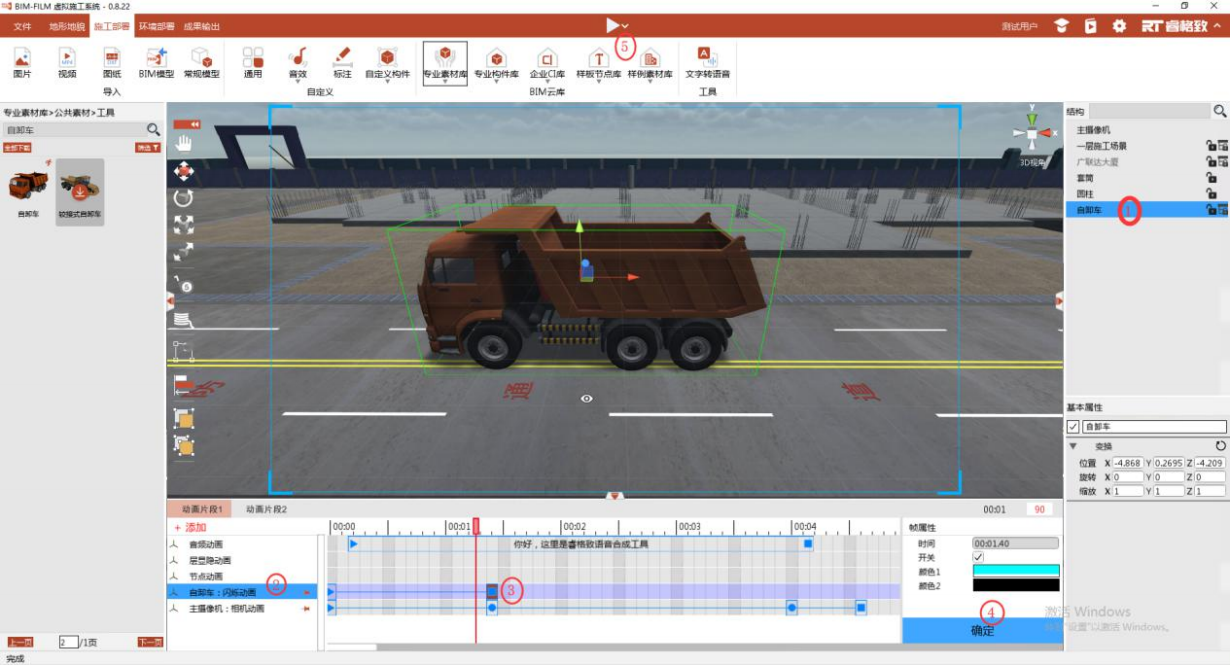This screenshot has width=1232, height=665.
Task: Select the 自卸车：闪烁动画 timeline track
Action: tap(243, 592)
